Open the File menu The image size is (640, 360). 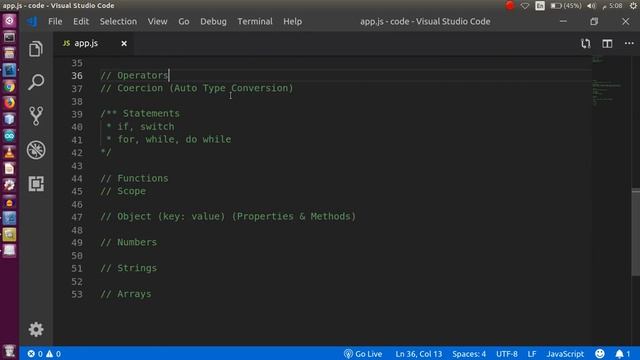pos(55,21)
